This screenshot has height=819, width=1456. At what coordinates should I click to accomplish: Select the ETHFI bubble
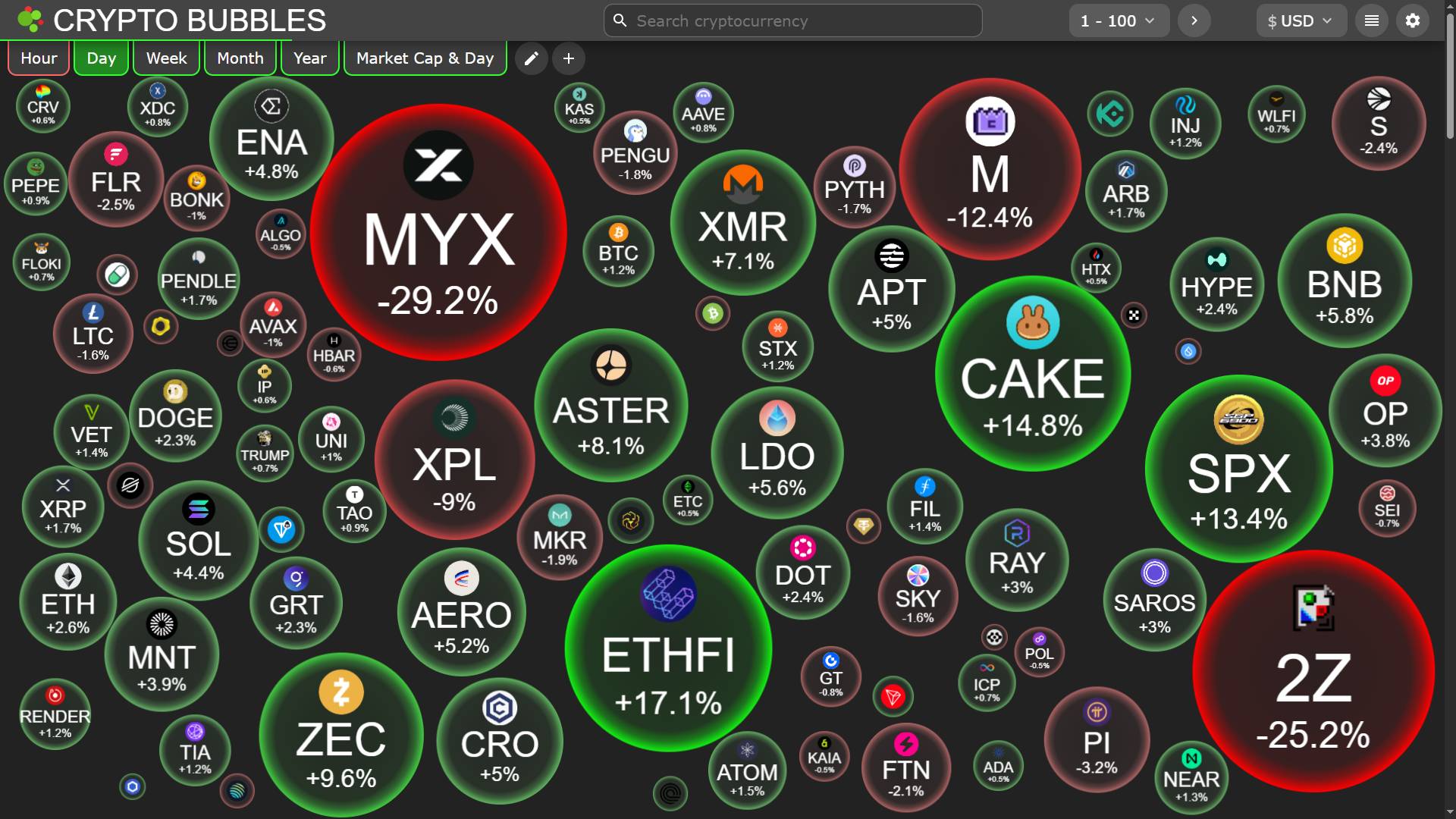pyautogui.click(x=668, y=648)
